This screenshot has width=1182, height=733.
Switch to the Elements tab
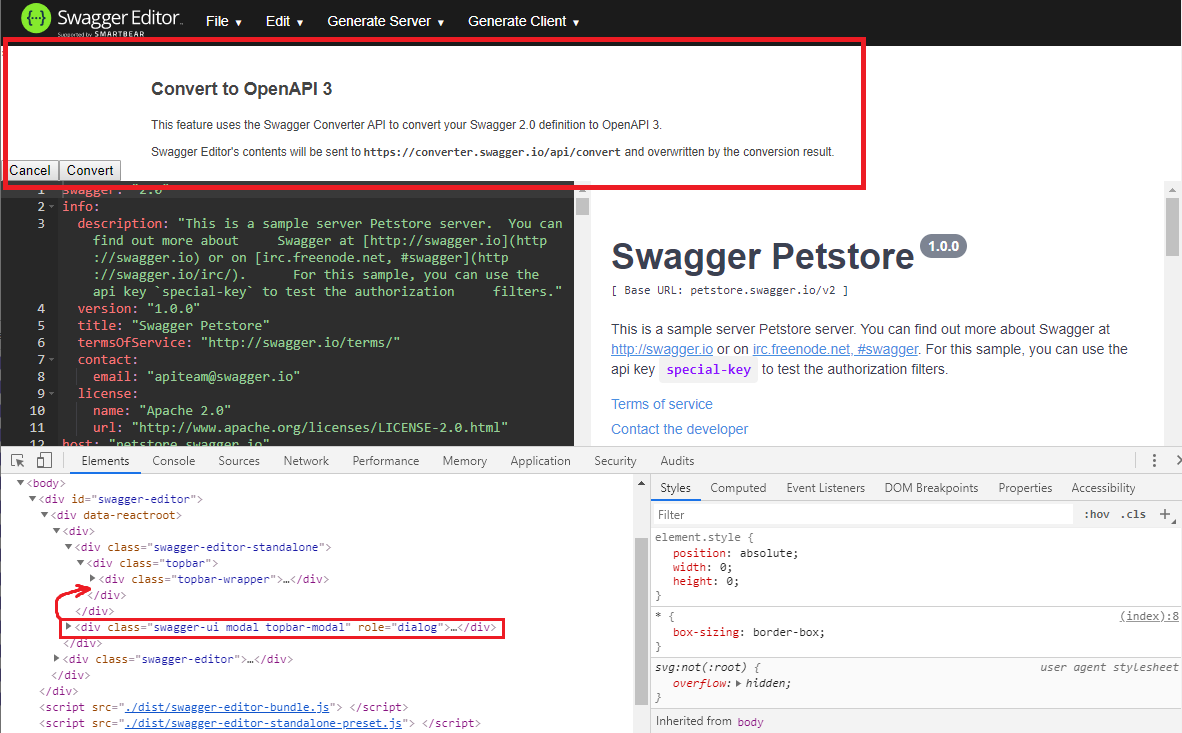[105, 461]
